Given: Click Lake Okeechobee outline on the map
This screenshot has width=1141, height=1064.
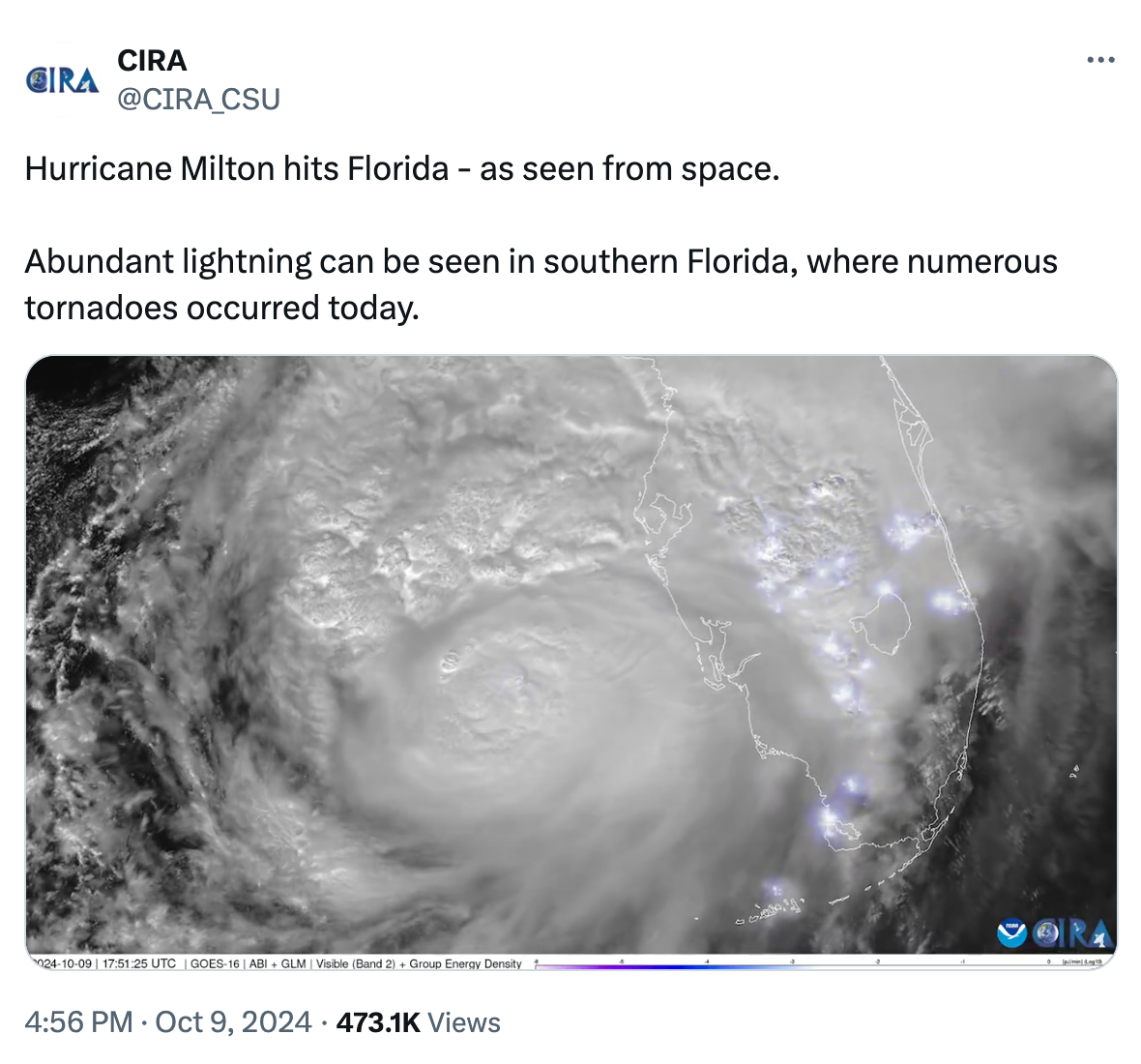Looking at the screenshot, I should tap(881, 623).
